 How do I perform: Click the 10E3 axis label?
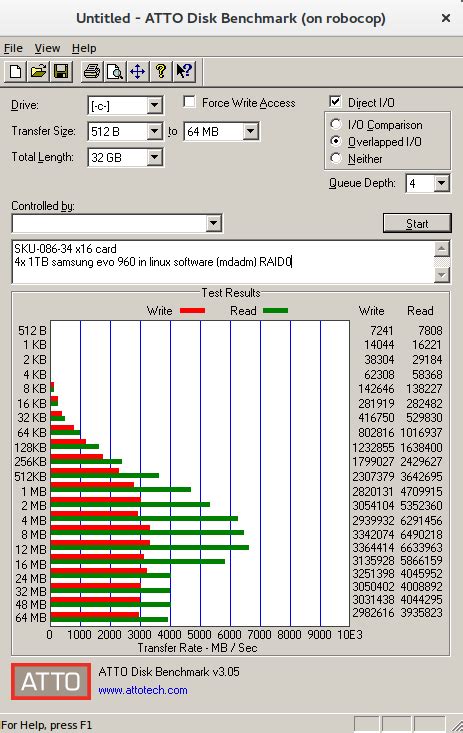click(350, 634)
